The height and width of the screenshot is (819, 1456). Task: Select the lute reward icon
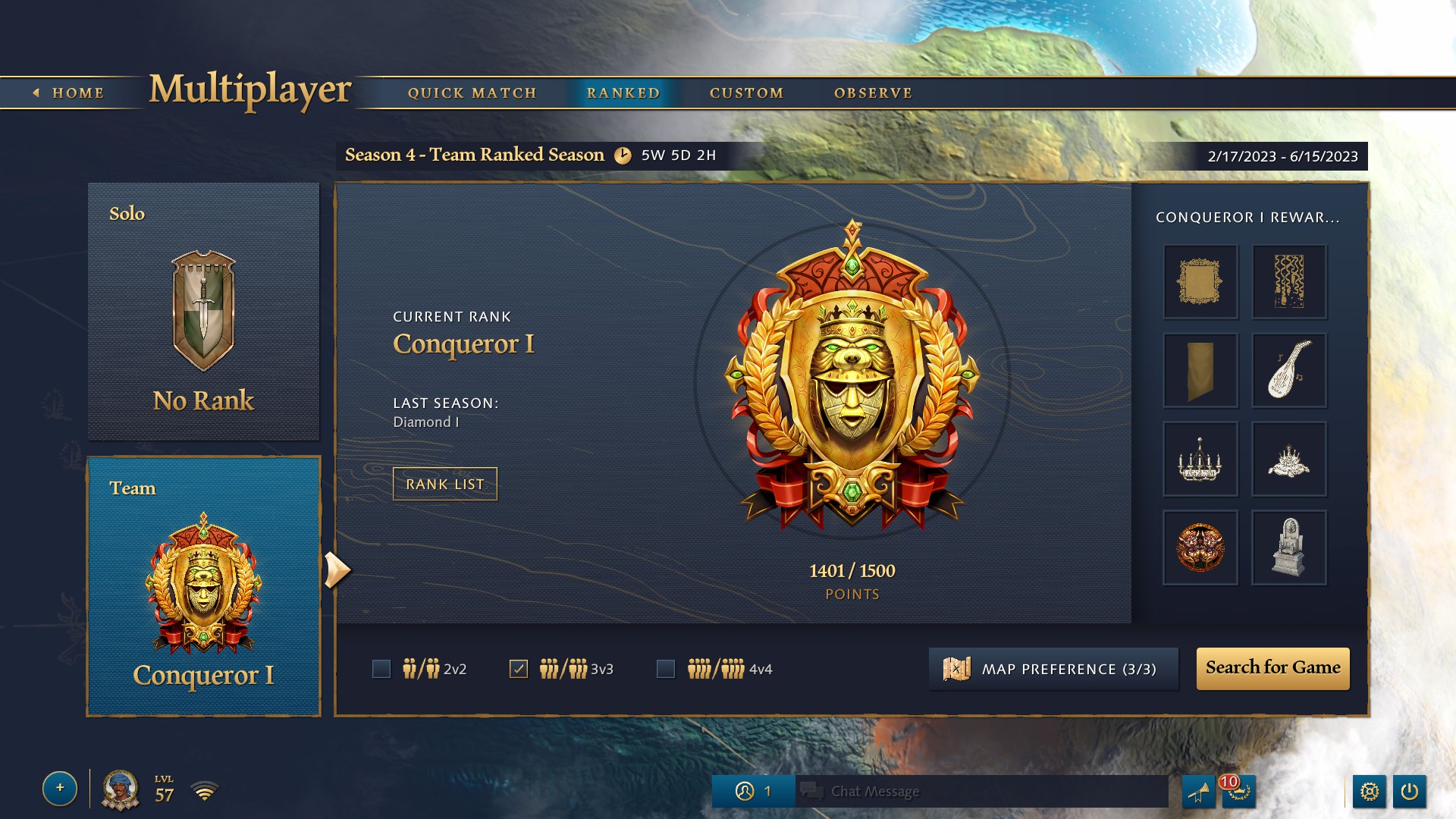pyautogui.click(x=1288, y=370)
